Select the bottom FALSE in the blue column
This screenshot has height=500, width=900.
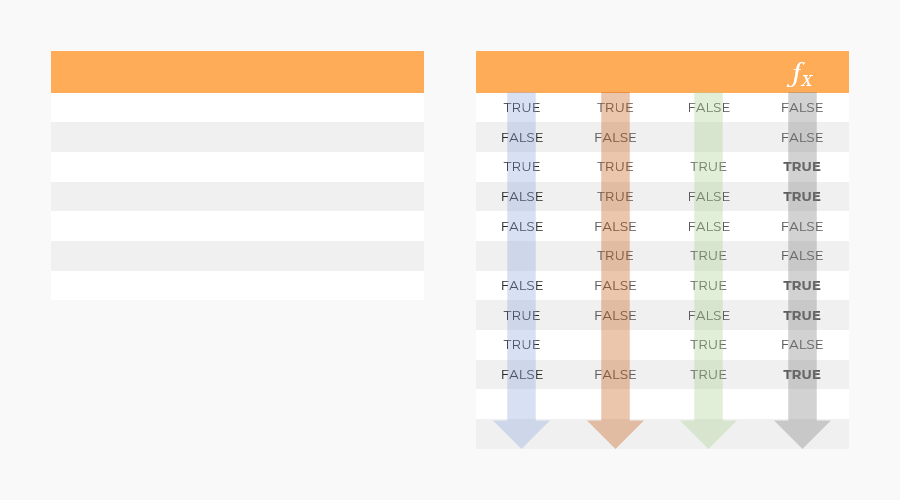[x=522, y=375]
